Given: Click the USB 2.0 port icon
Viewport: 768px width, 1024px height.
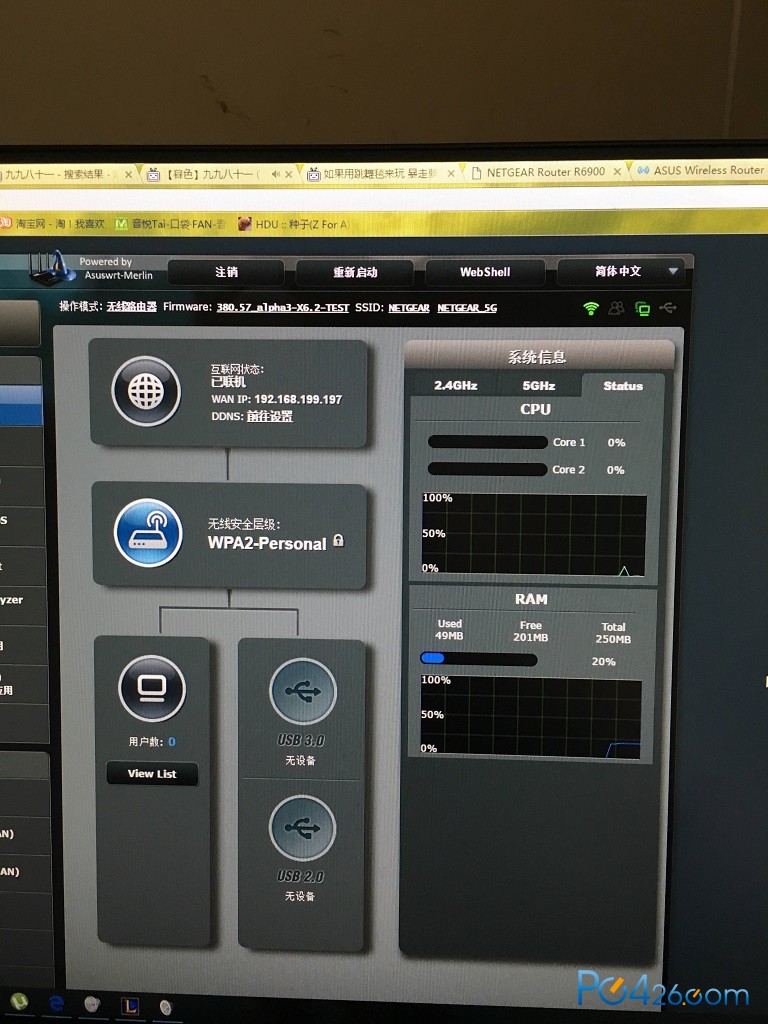Looking at the screenshot, I should [302, 827].
